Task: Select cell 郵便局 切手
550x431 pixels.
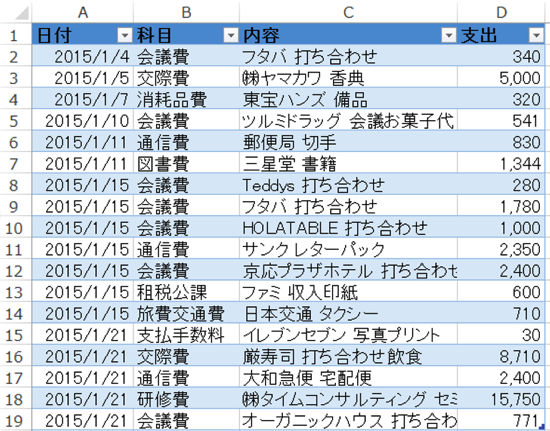Action: (348, 142)
